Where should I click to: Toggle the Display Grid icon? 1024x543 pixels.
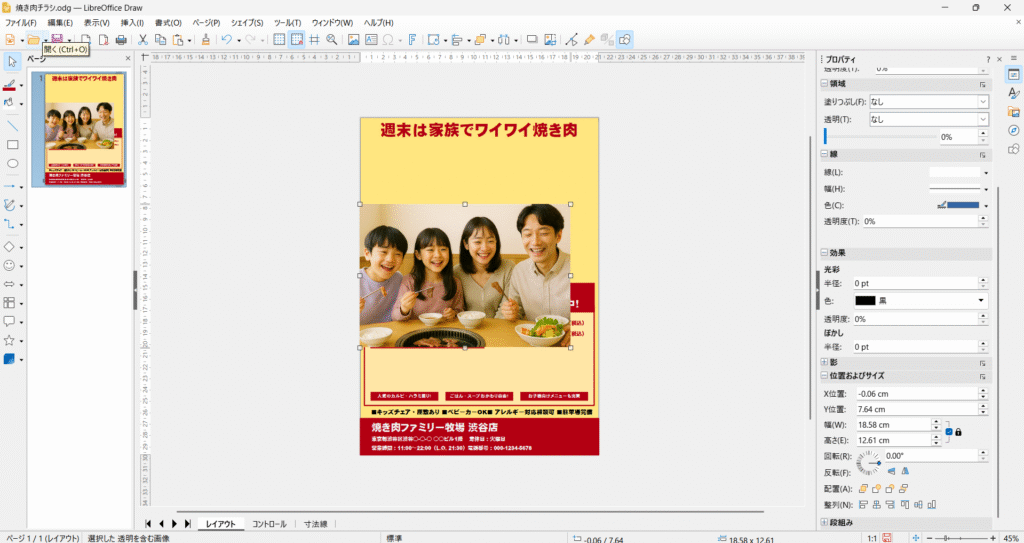(279, 40)
